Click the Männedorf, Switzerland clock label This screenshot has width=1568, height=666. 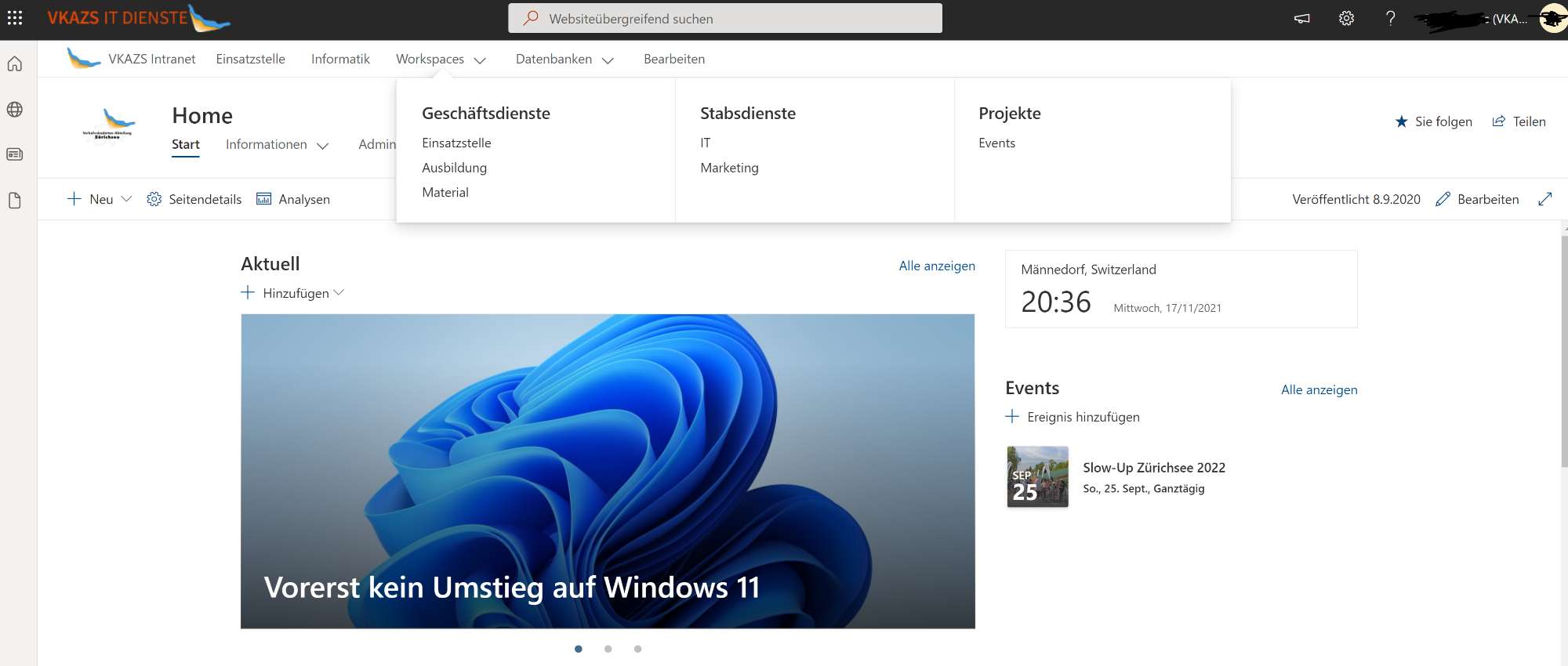[1088, 269]
